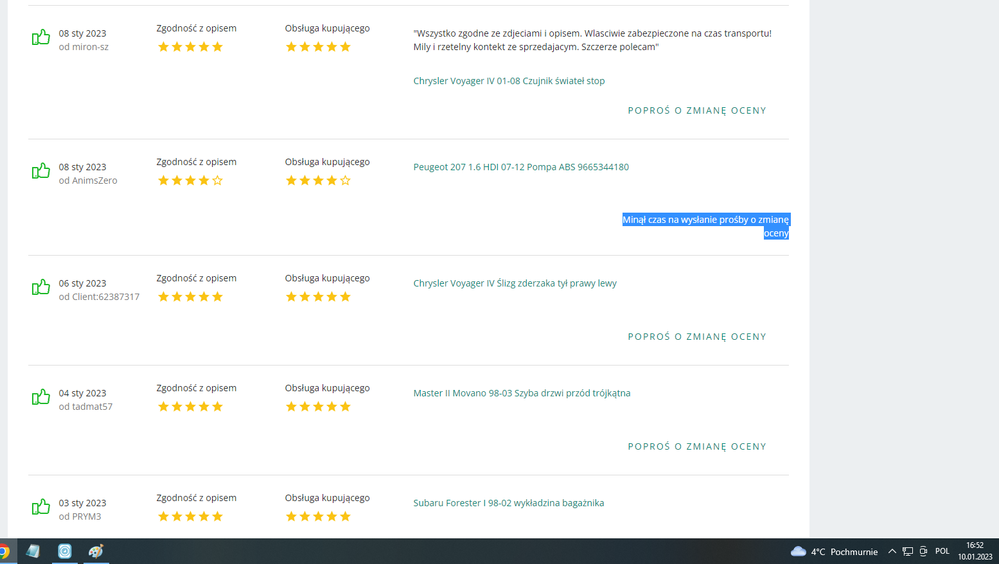The width and height of the screenshot is (999, 564).
Task: Show hidden system tray icons
Action: pyautogui.click(x=892, y=551)
